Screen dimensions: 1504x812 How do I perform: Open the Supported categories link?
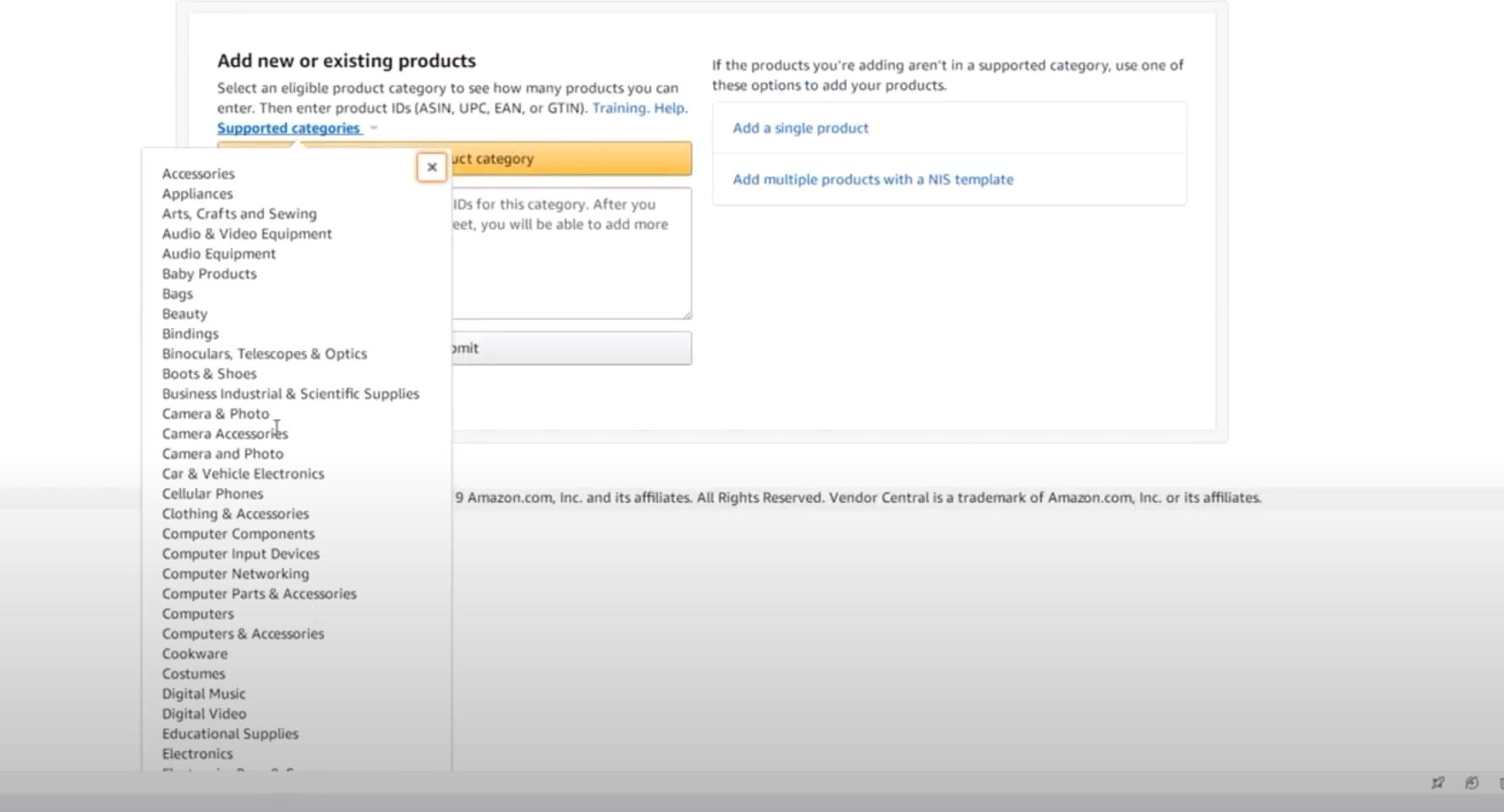coord(288,129)
